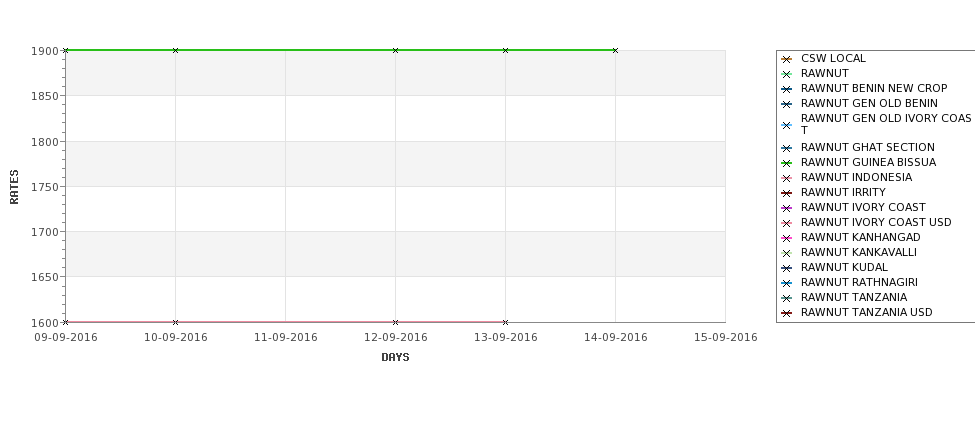Click the RAWNUT INDONESIA legend marker icon

786,178
